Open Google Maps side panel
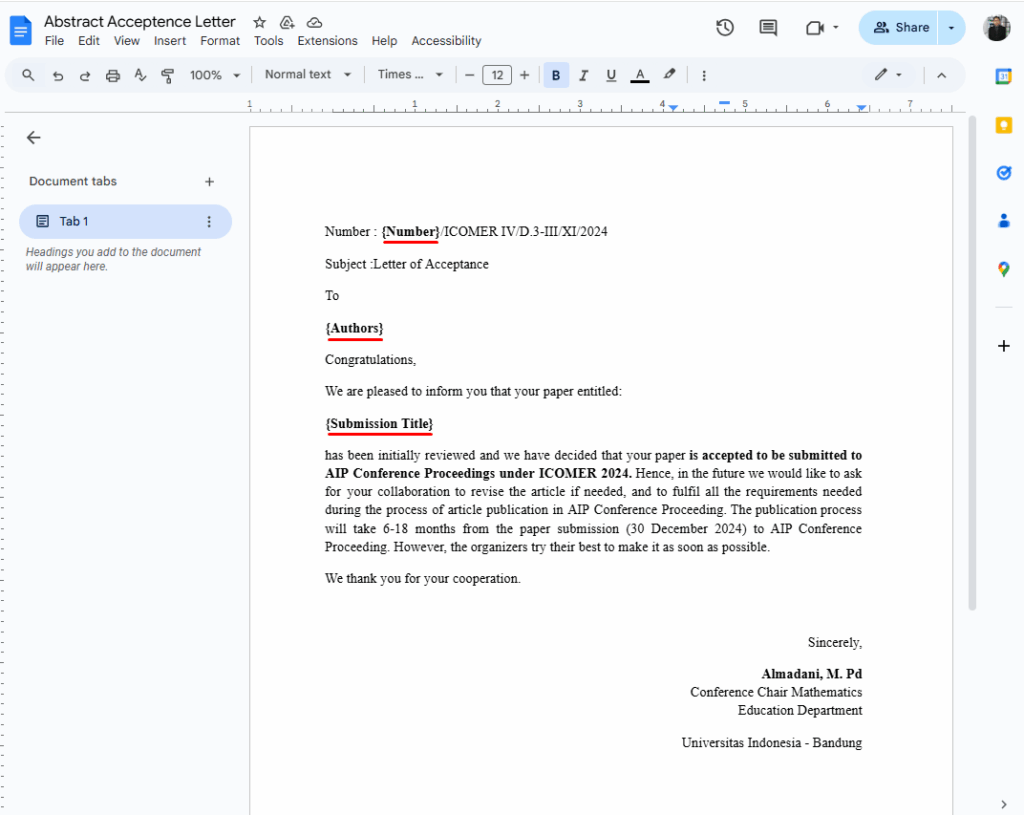The height and width of the screenshot is (815, 1024). pos(1003,268)
